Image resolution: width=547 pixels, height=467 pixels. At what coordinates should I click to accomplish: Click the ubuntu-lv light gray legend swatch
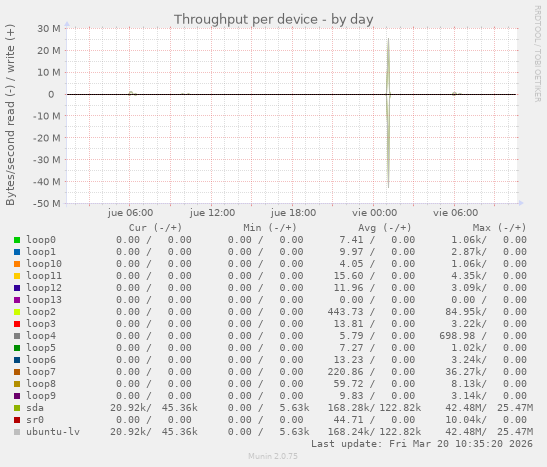click(17, 432)
